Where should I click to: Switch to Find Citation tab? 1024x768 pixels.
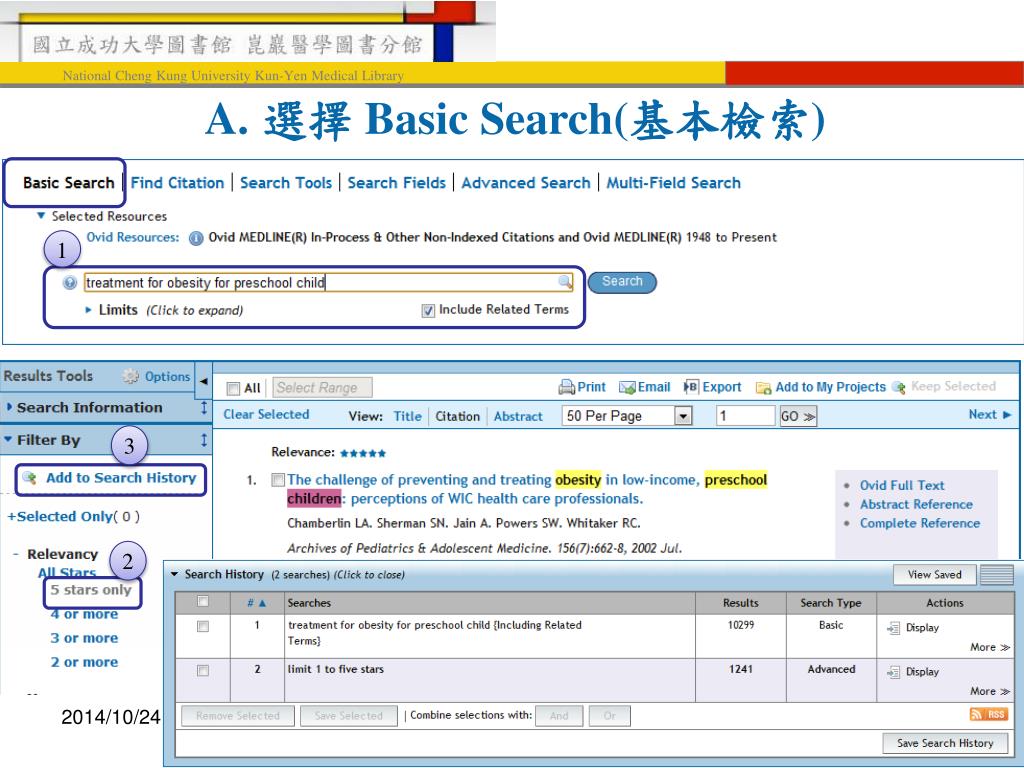click(x=177, y=183)
